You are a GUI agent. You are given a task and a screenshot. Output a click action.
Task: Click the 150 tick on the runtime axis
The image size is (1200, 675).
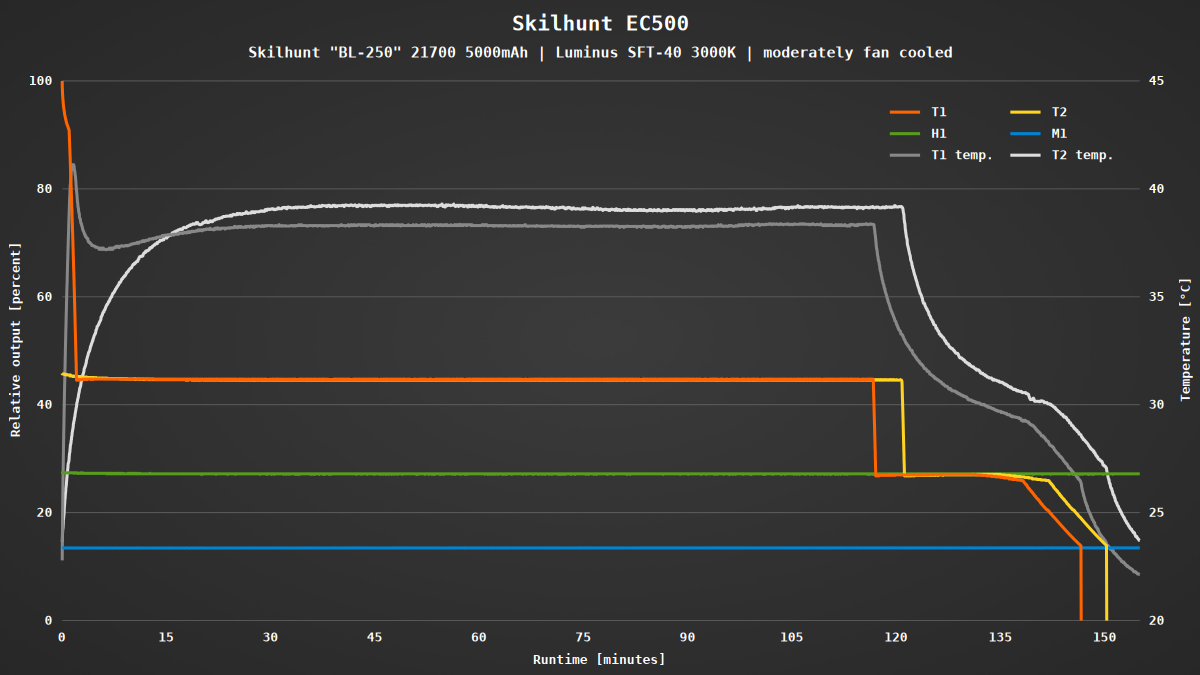coord(1104,637)
